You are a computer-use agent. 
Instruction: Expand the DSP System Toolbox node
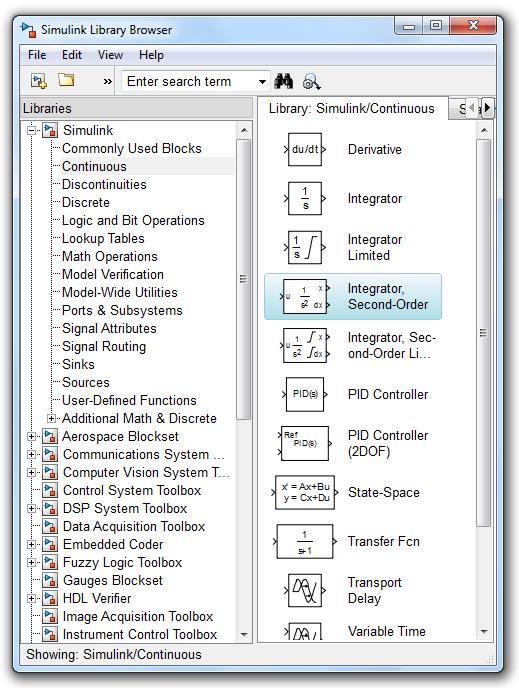click(31, 509)
